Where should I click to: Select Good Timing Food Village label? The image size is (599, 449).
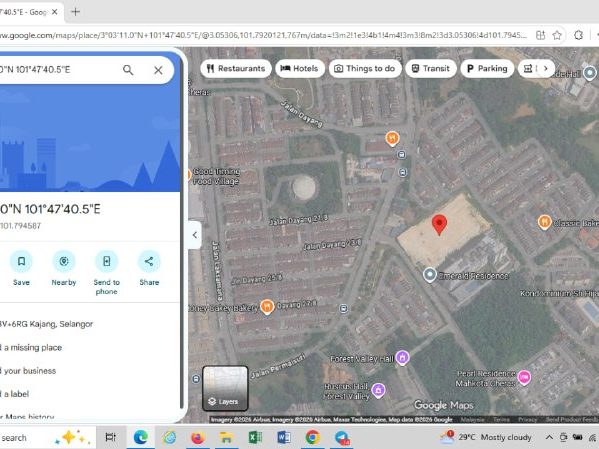[217, 176]
